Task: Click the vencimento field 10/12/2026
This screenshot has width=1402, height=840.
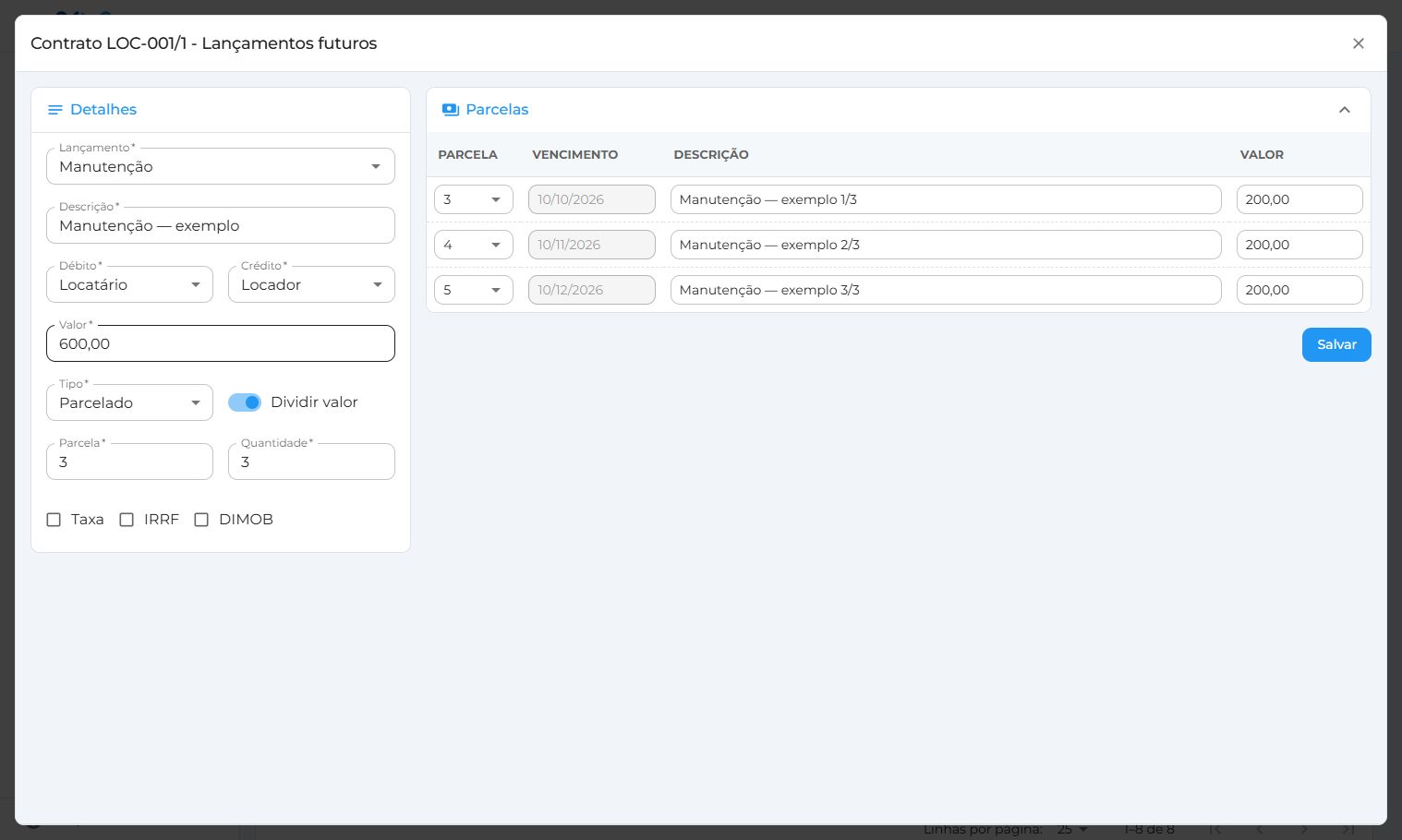Action: pyautogui.click(x=592, y=290)
